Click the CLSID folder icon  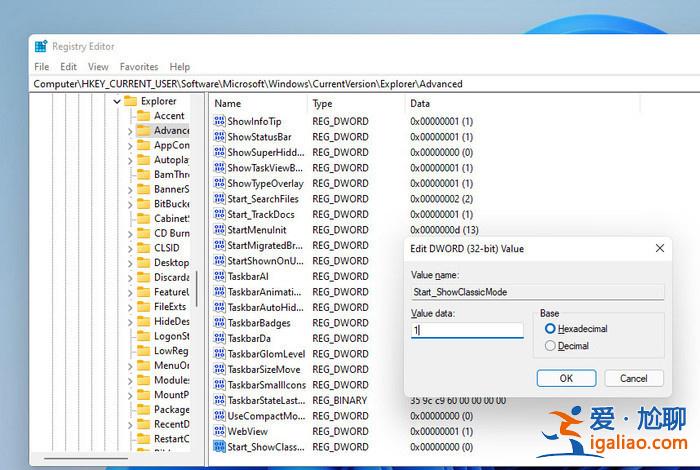tap(143, 248)
